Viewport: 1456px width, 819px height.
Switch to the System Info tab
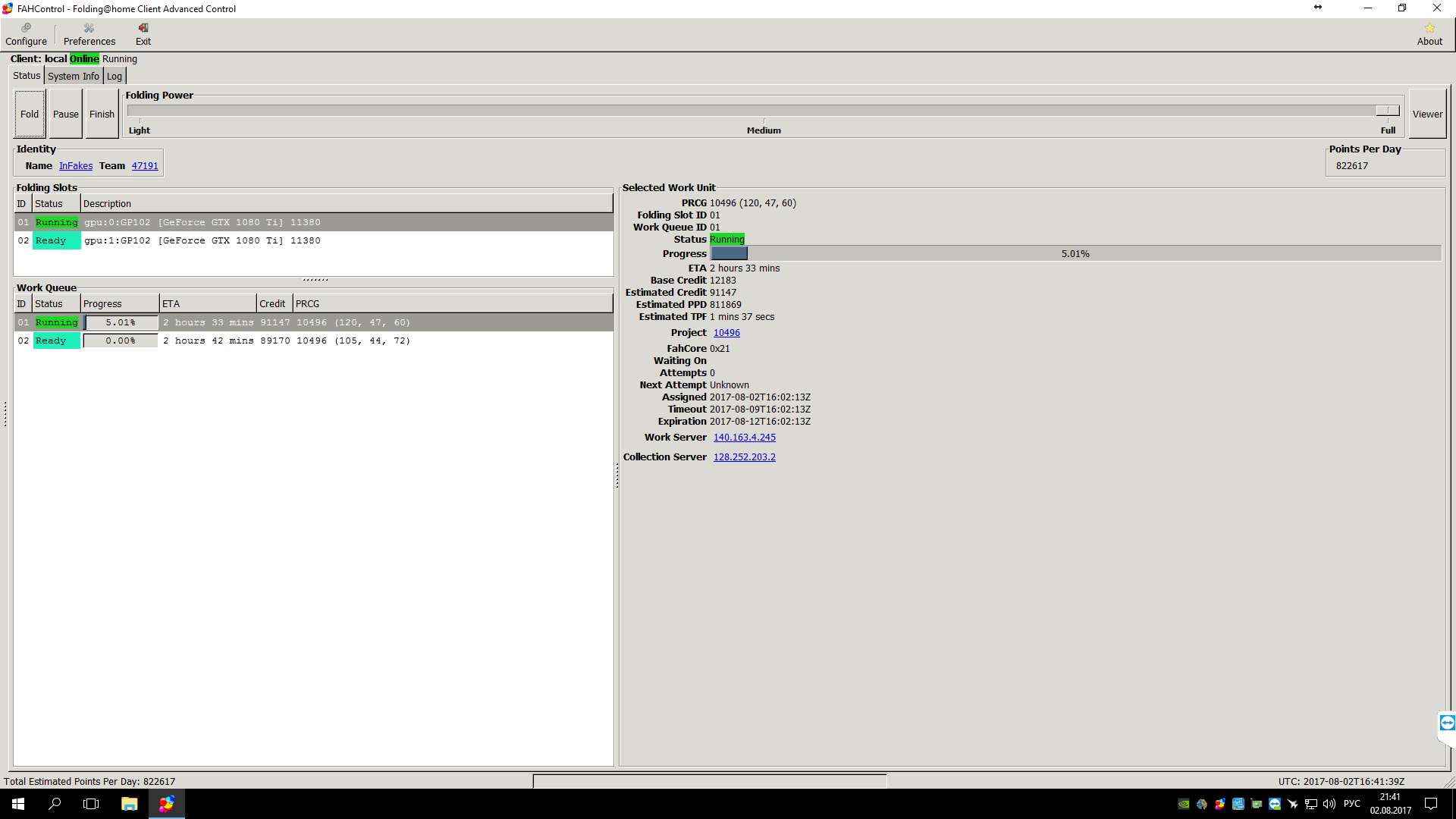point(73,76)
